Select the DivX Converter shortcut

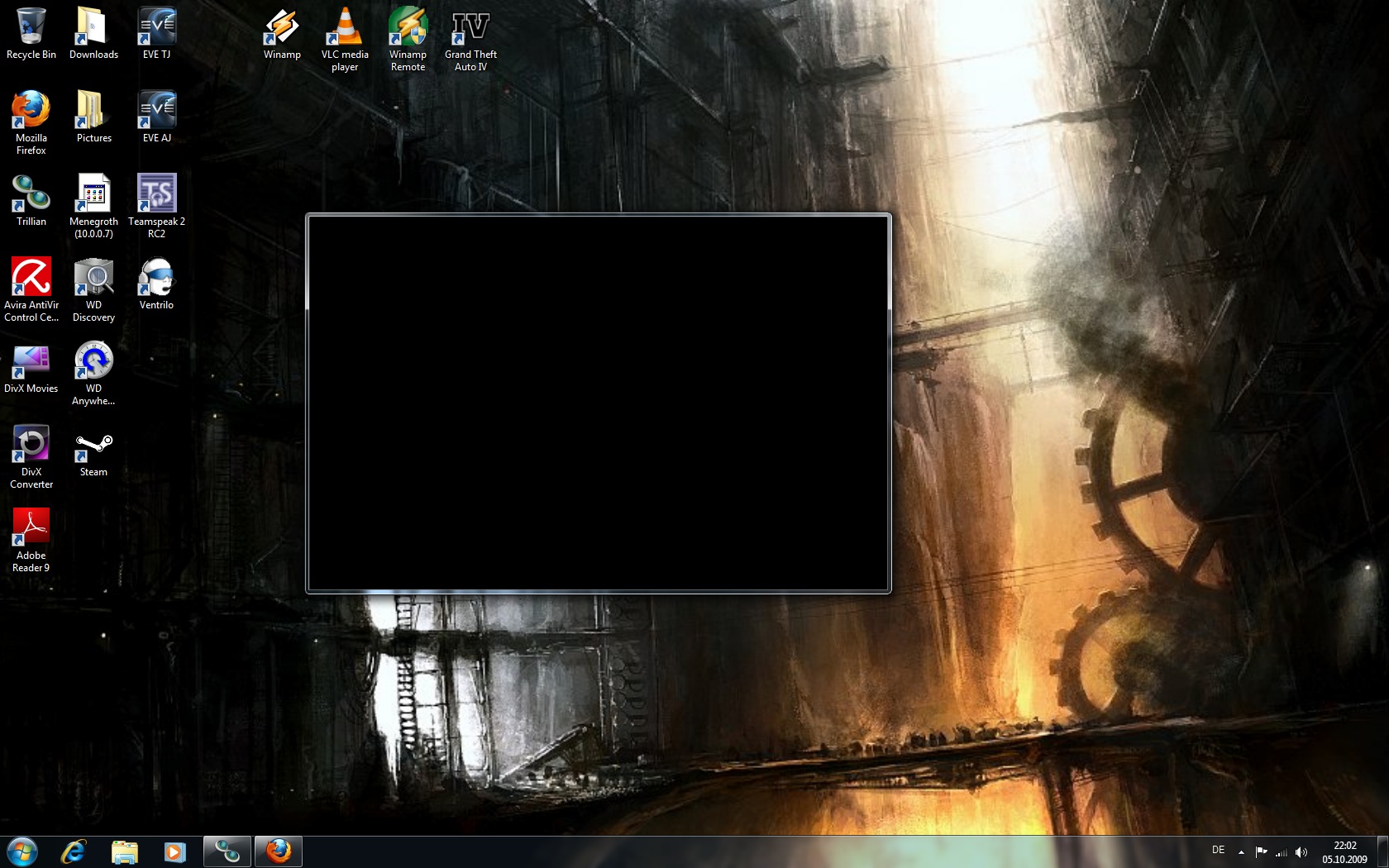pos(31,457)
